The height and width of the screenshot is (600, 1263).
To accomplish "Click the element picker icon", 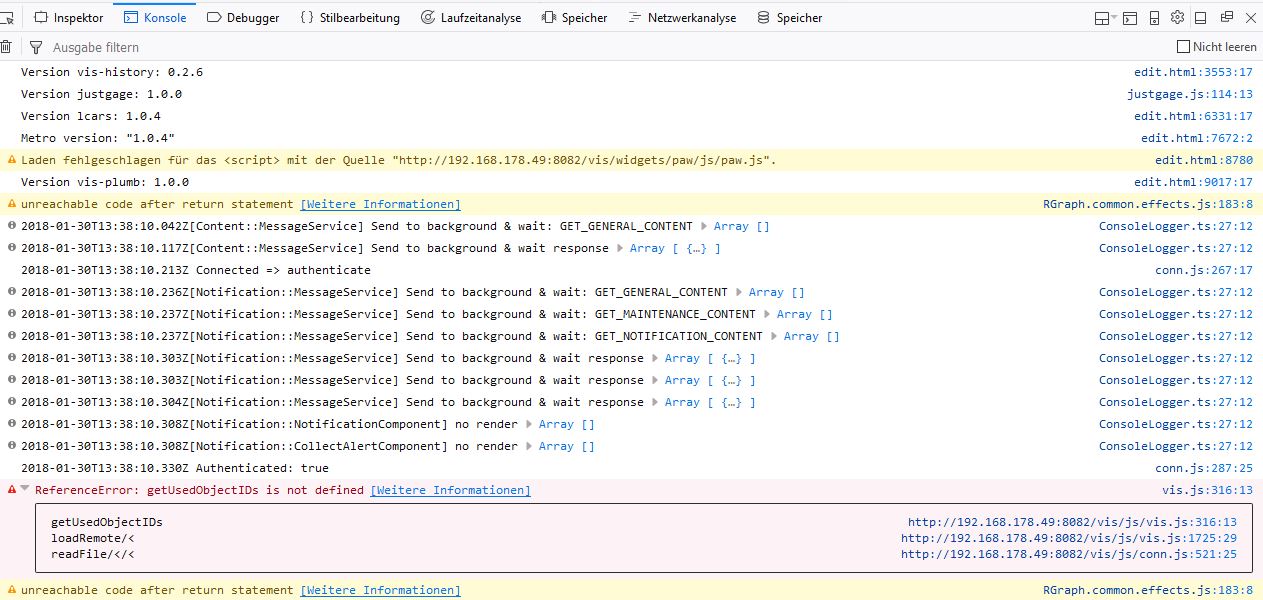I will tap(8, 18).
